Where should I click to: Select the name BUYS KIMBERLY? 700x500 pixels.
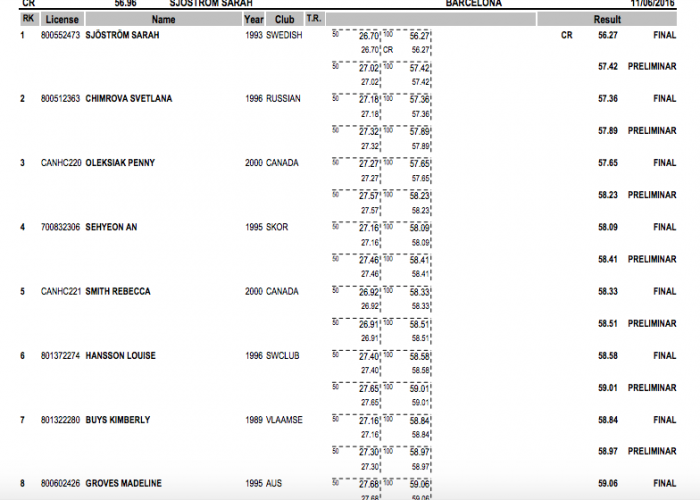point(118,420)
